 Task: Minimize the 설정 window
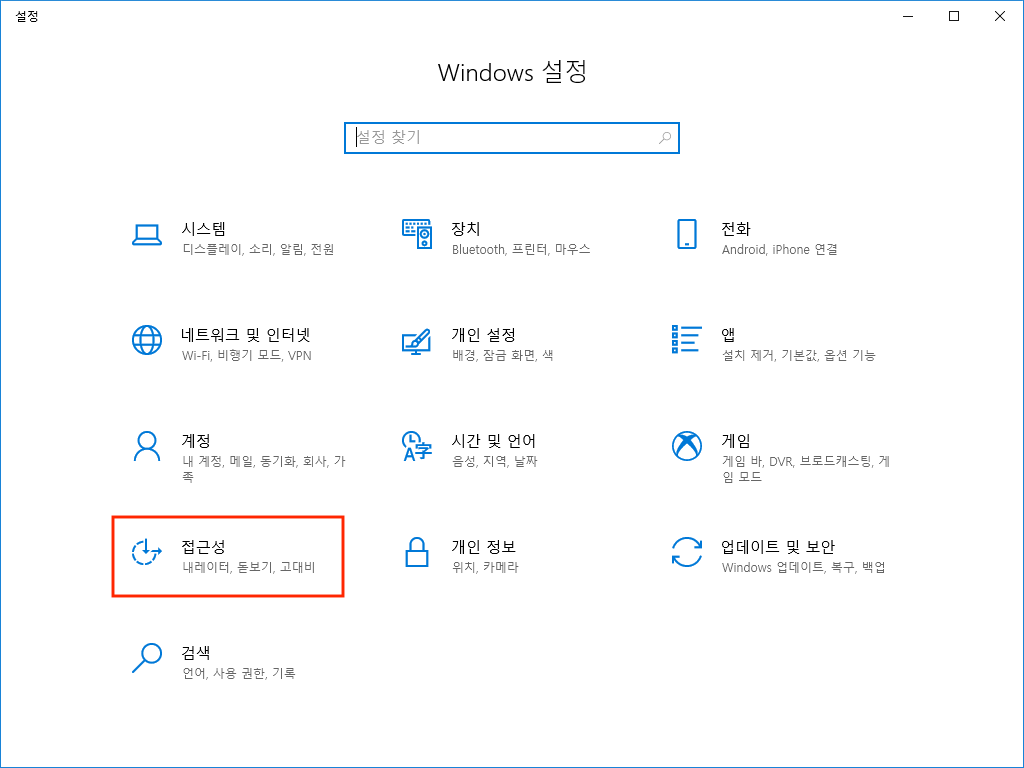[x=908, y=16]
